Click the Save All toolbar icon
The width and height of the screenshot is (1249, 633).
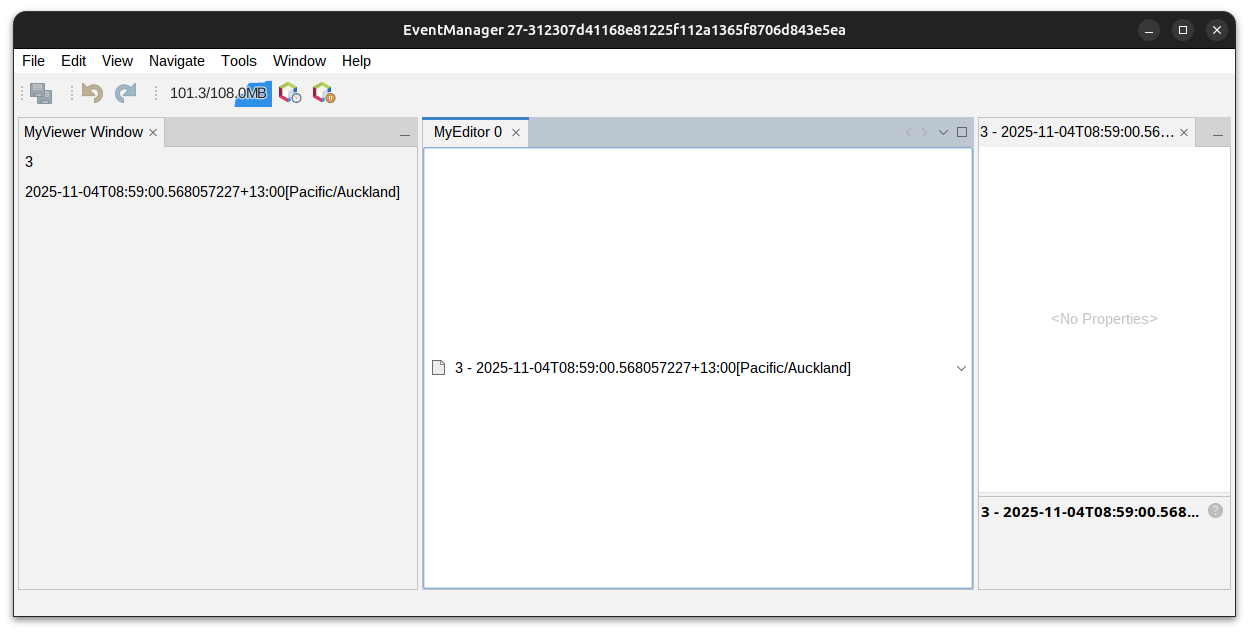(41, 93)
